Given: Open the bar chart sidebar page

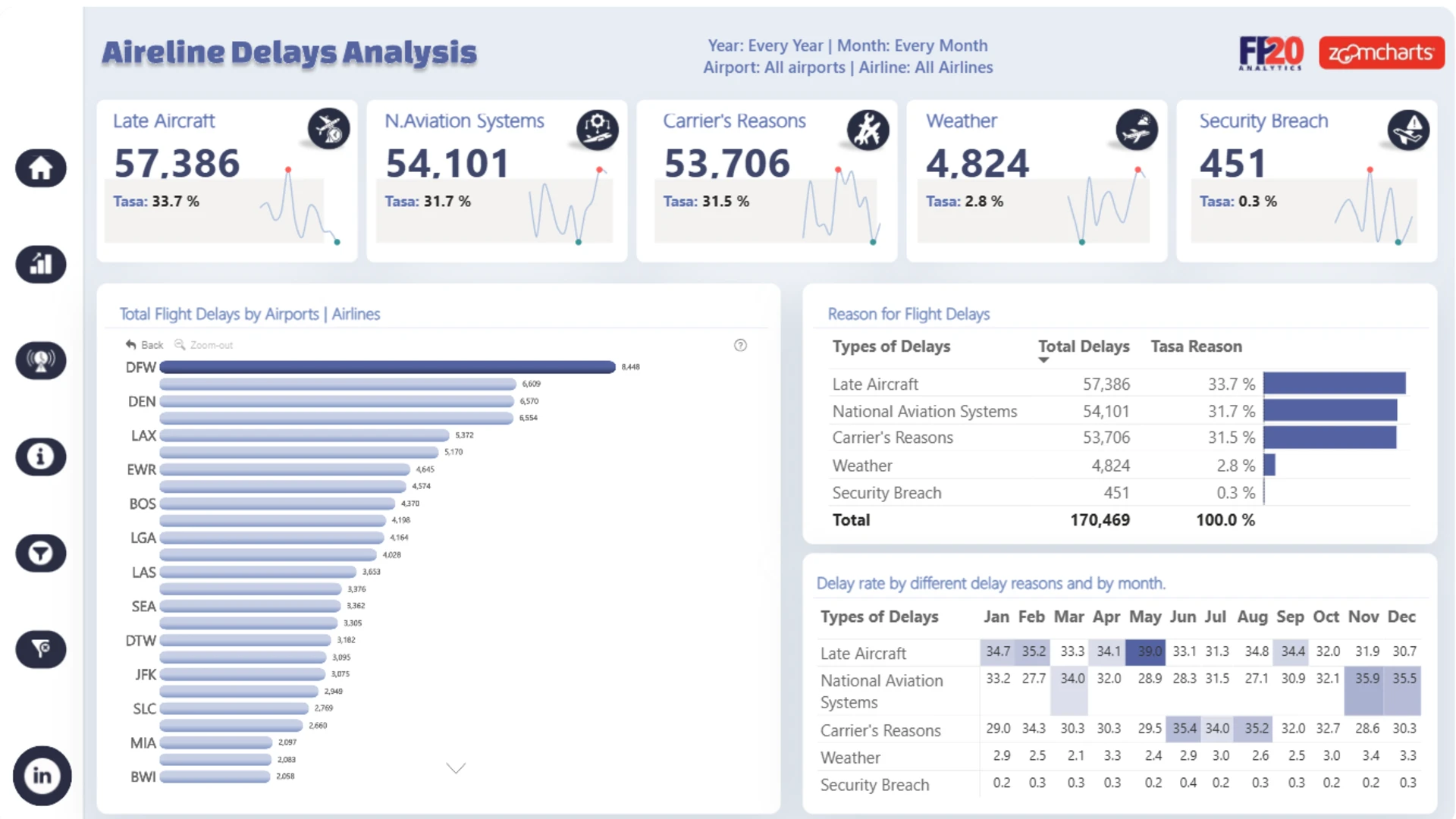Looking at the screenshot, I should pos(41,265).
